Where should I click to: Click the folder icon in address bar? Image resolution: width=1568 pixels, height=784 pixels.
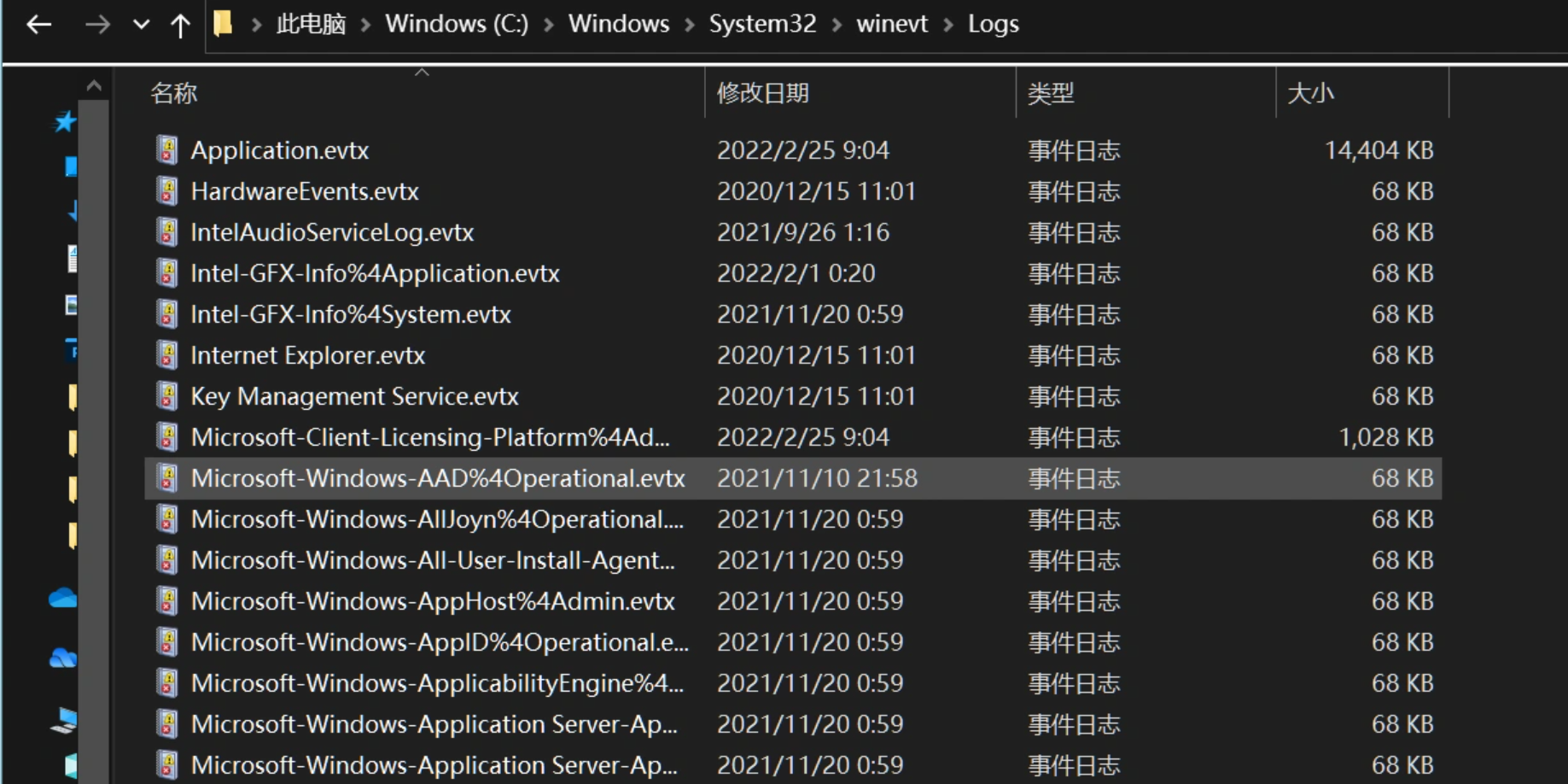click(x=224, y=23)
